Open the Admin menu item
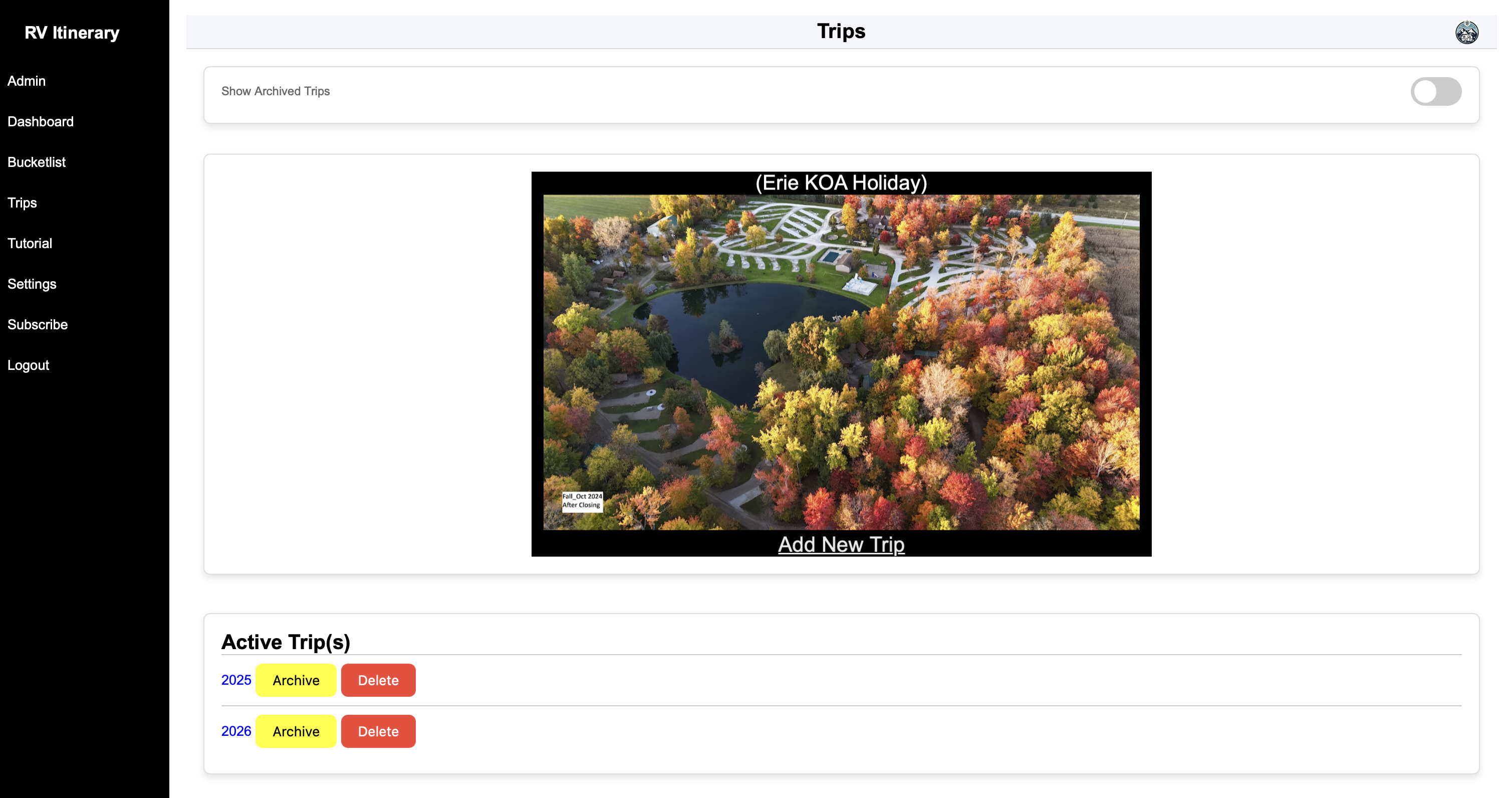 27,81
